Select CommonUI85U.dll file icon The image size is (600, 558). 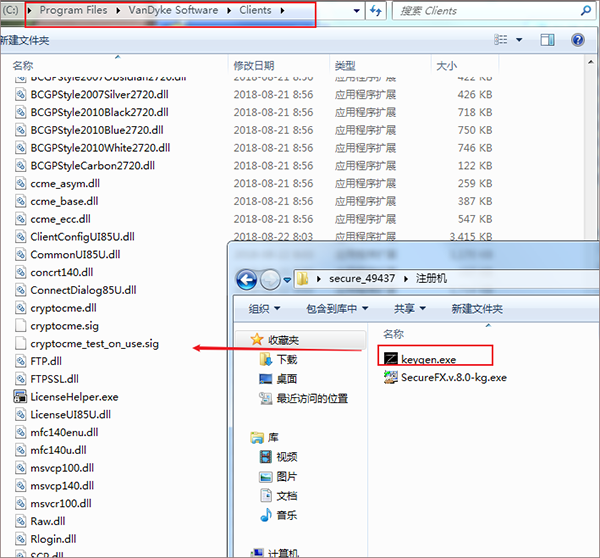click(20, 255)
